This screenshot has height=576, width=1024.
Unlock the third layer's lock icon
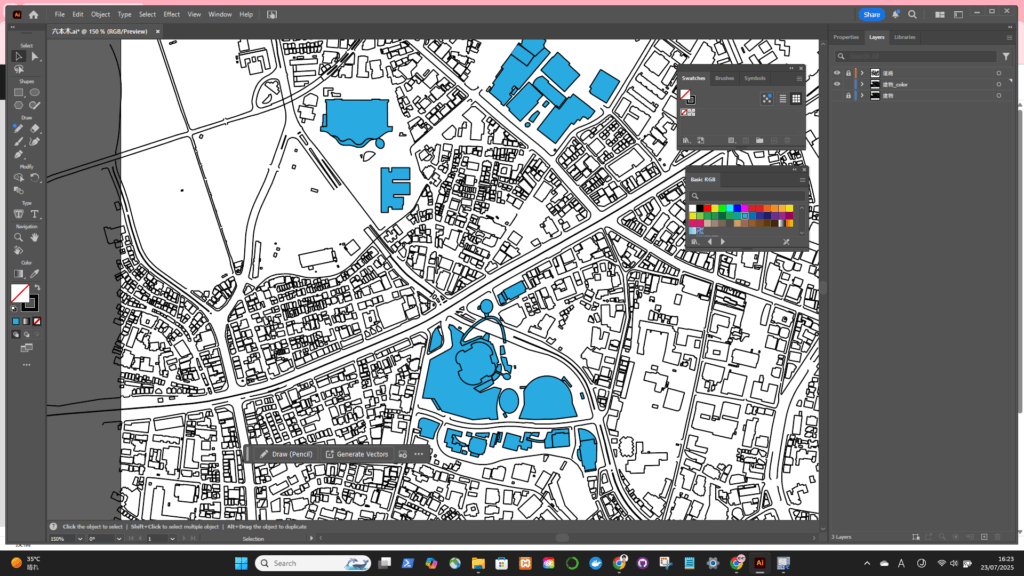pyautogui.click(x=848, y=95)
